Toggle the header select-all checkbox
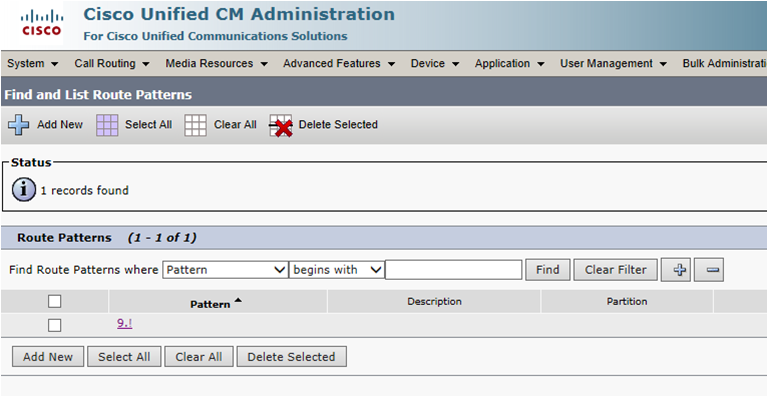Screen dimensions: 768x397 pos(55,302)
